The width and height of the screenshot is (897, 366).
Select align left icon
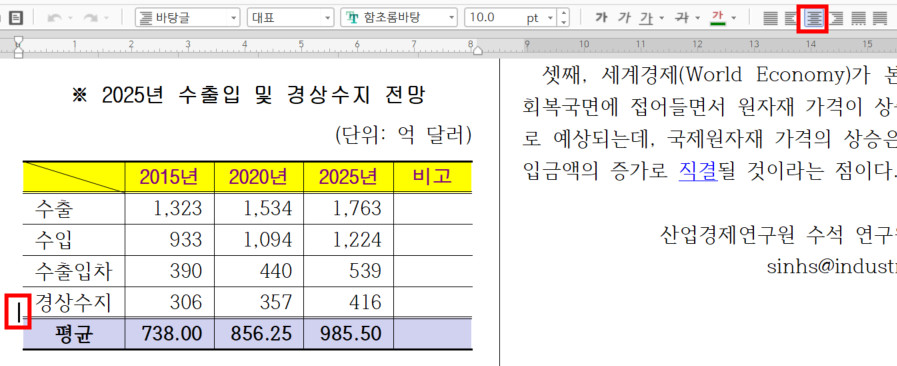(x=792, y=18)
